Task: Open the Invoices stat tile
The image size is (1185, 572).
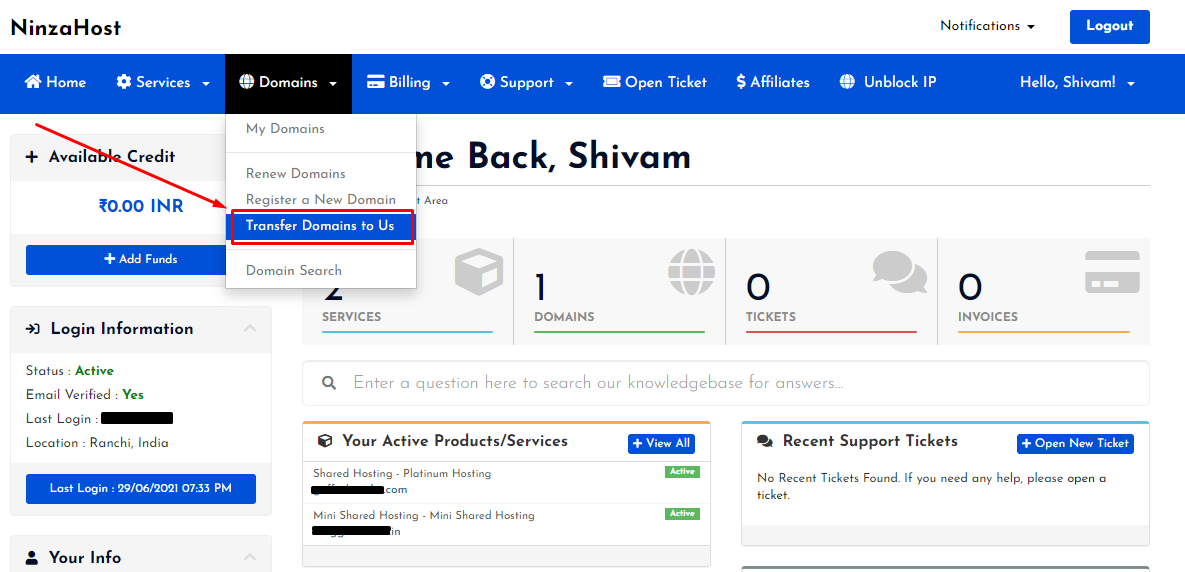Action: pyautogui.click(x=1044, y=291)
